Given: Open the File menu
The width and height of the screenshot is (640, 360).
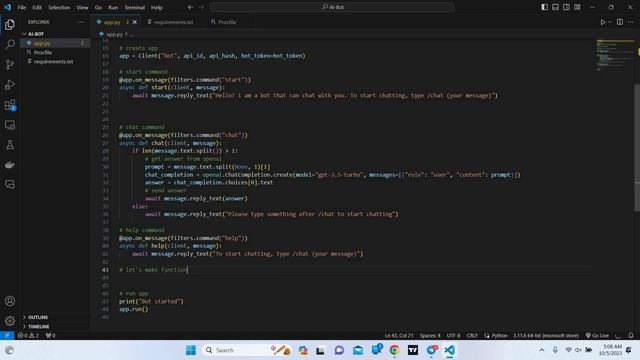Looking at the screenshot, I should point(22,7).
